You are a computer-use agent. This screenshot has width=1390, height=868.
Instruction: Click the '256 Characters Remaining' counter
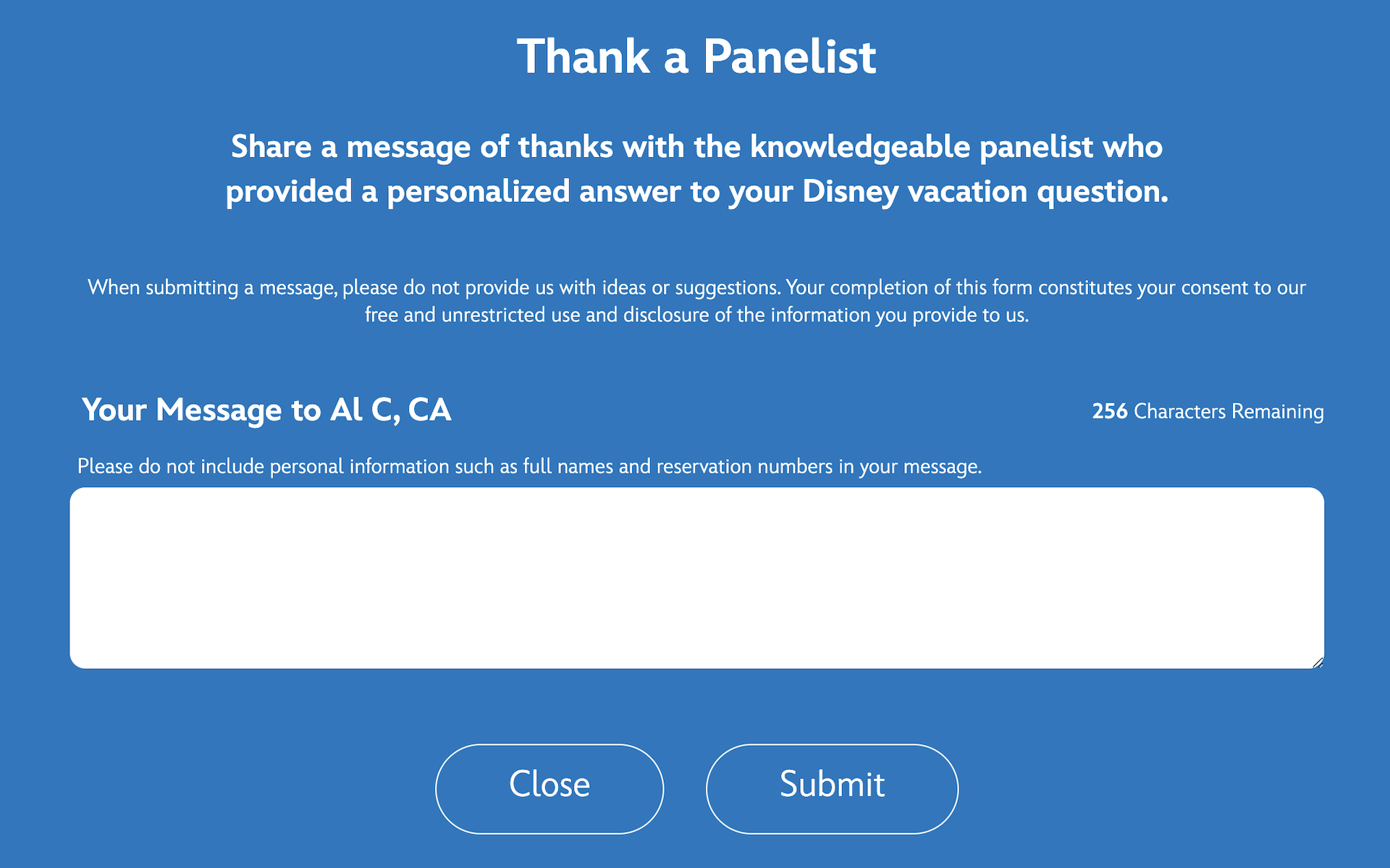pos(1207,411)
